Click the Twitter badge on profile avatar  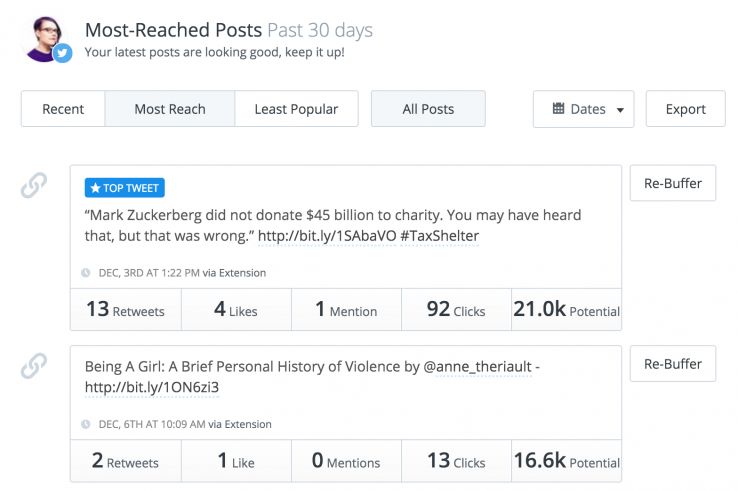pos(62,52)
